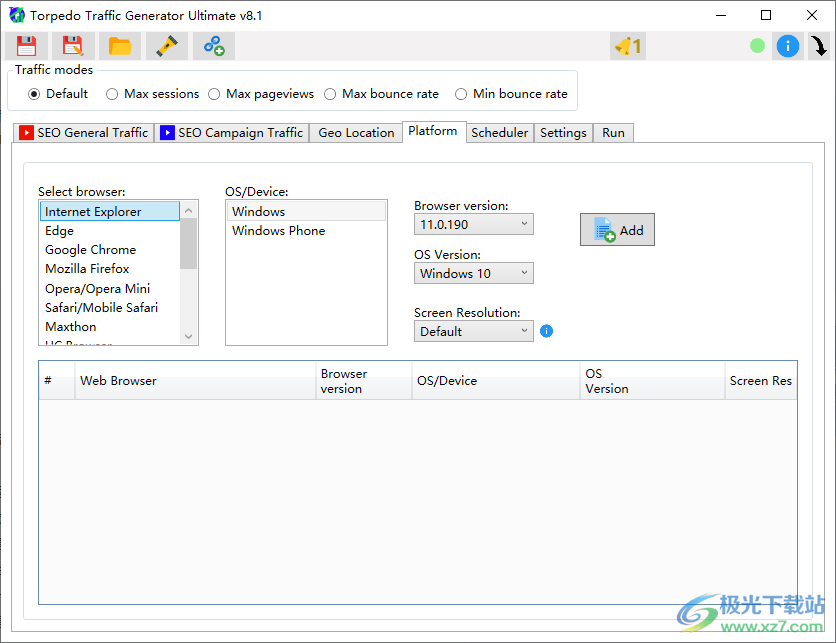Click the add link chain icon
The image size is (836, 643).
pos(214,46)
